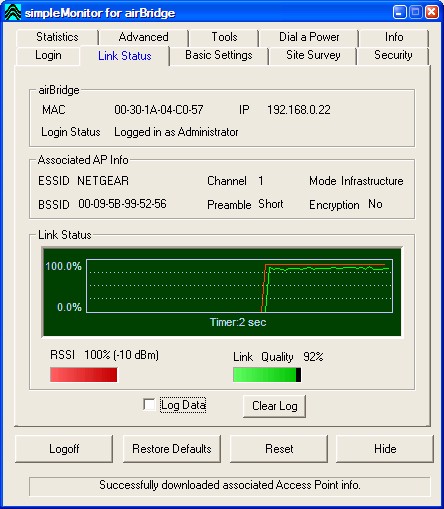Close the simpleMonitor window
The width and height of the screenshot is (444, 509).
pyautogui.click(x=432, y=12)
